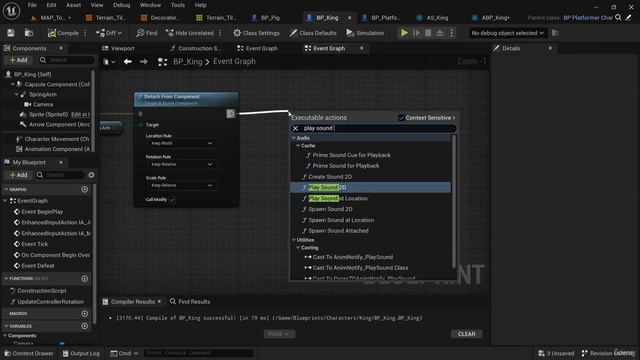Open Class Defaults

pos(313,33)
